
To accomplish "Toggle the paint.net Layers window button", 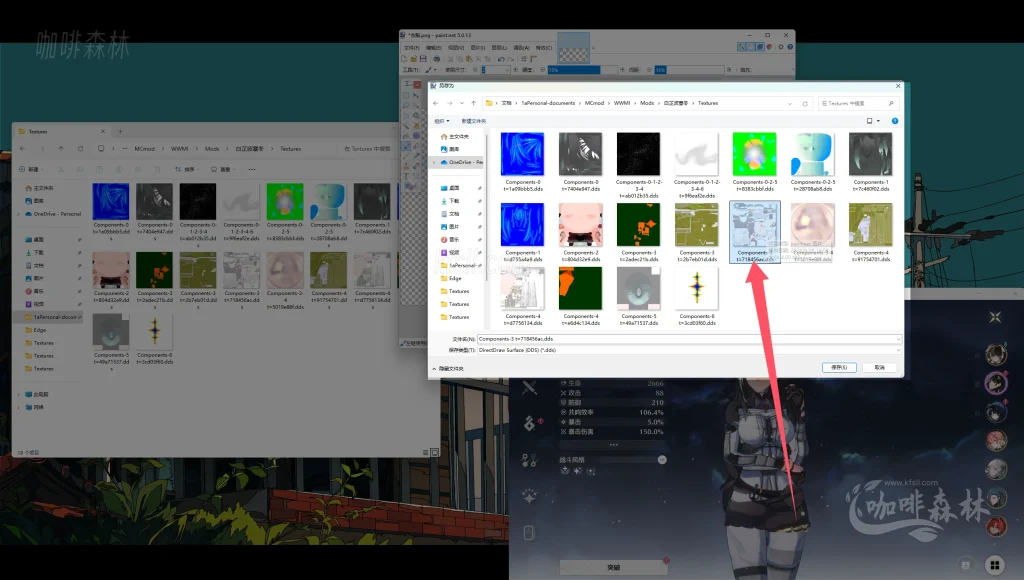I will 760,47.
